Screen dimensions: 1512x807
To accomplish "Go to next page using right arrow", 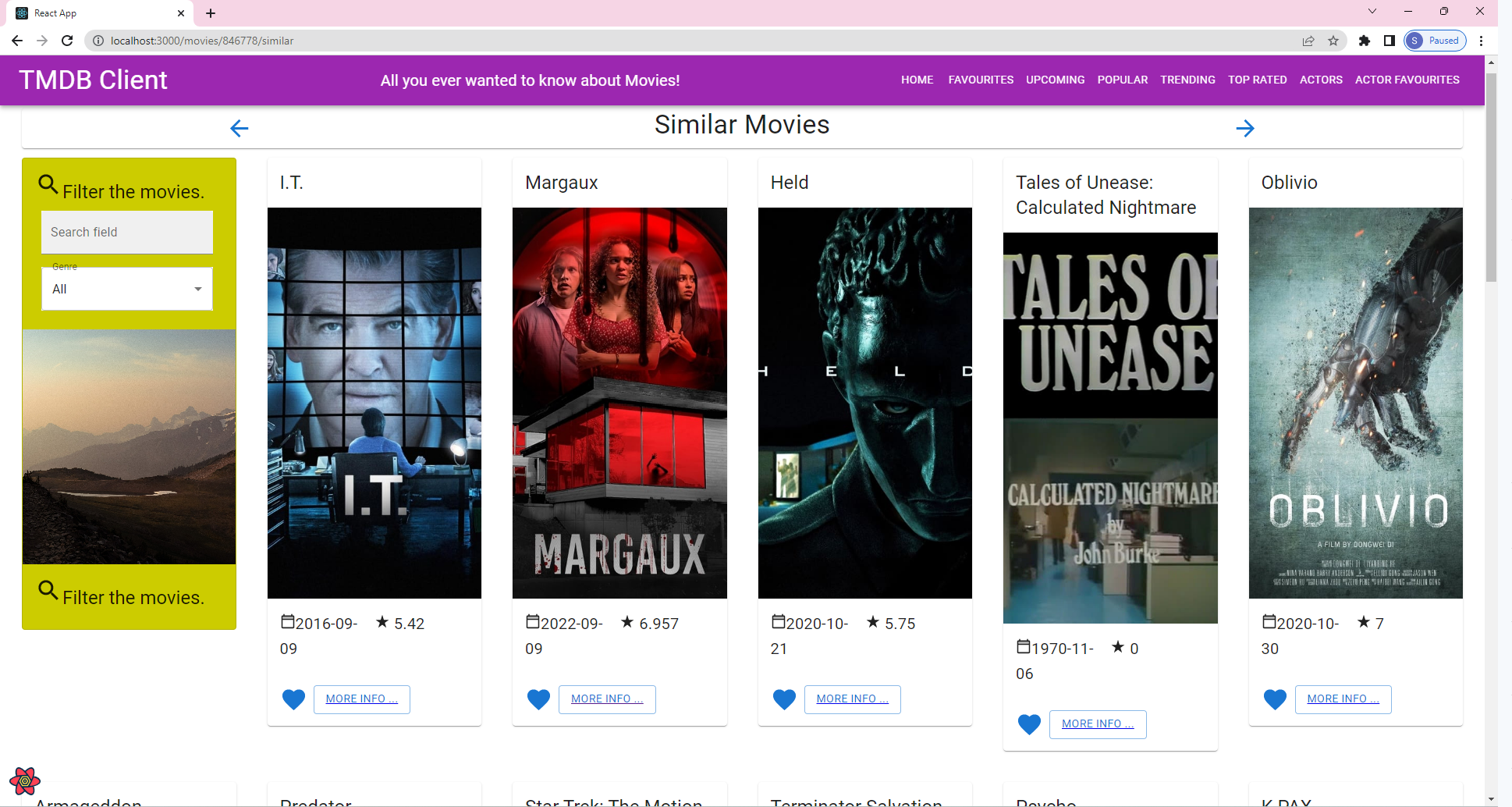I will [1245, 128].
